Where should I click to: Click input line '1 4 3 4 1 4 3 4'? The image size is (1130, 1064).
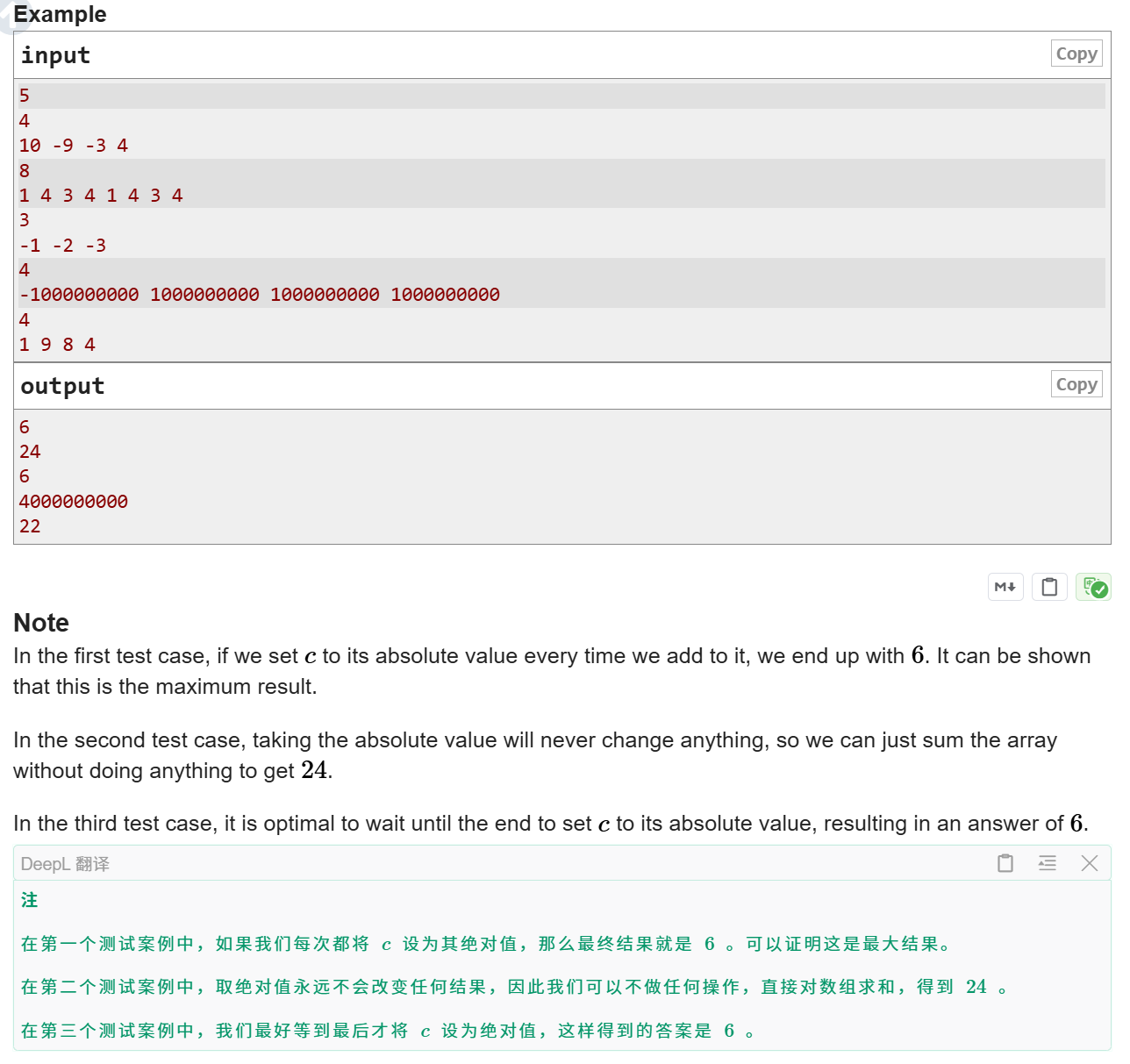tap(101, 196)
